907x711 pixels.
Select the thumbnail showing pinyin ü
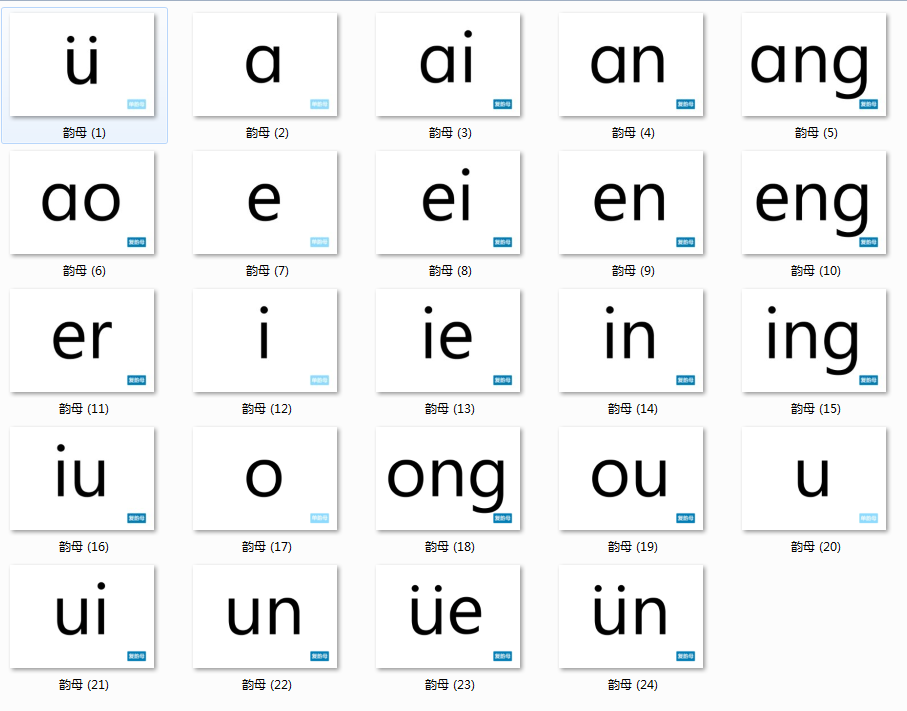tap(82, 64)
